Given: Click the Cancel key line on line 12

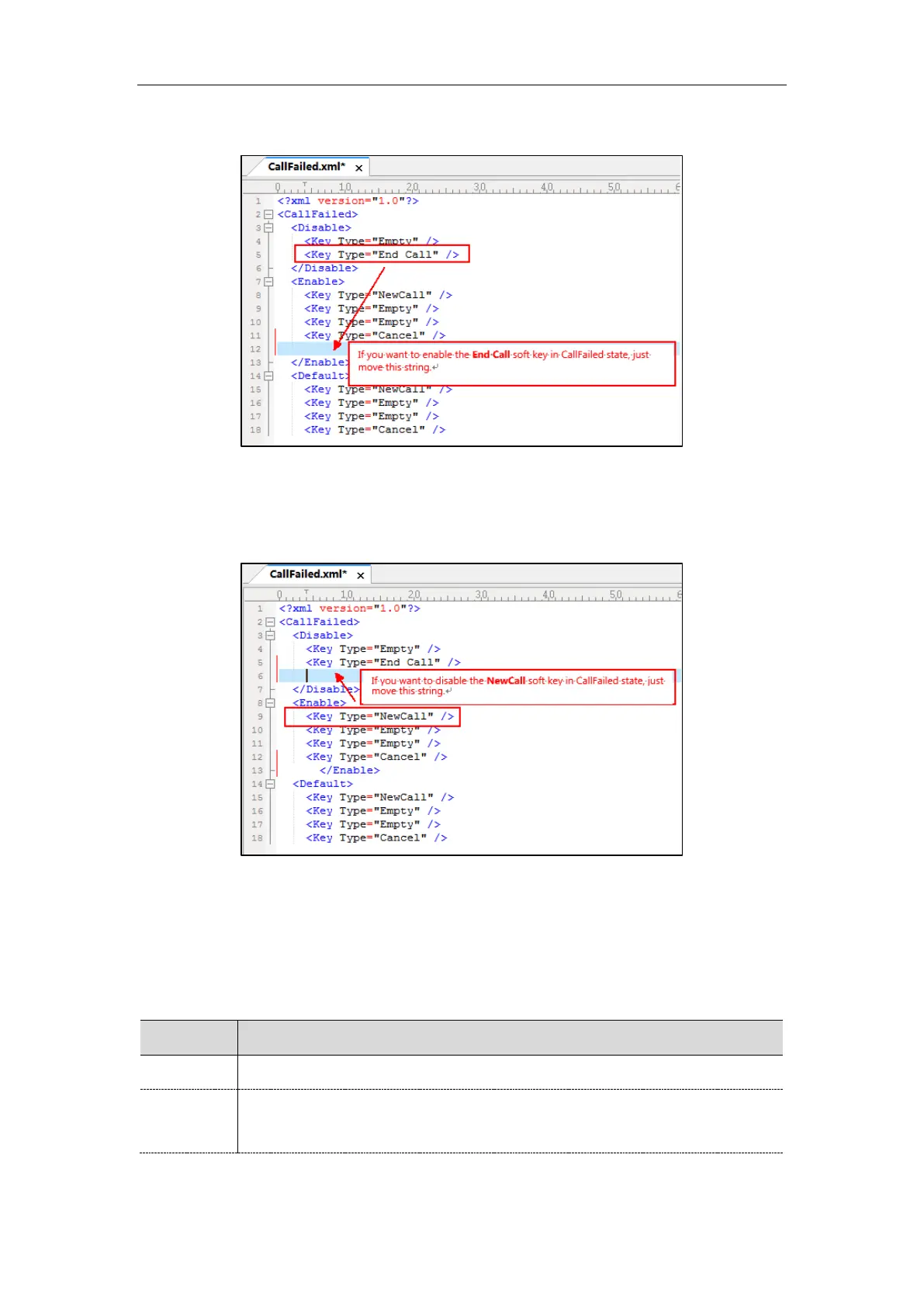Looking at the screenshot, I should coord(376,757).
